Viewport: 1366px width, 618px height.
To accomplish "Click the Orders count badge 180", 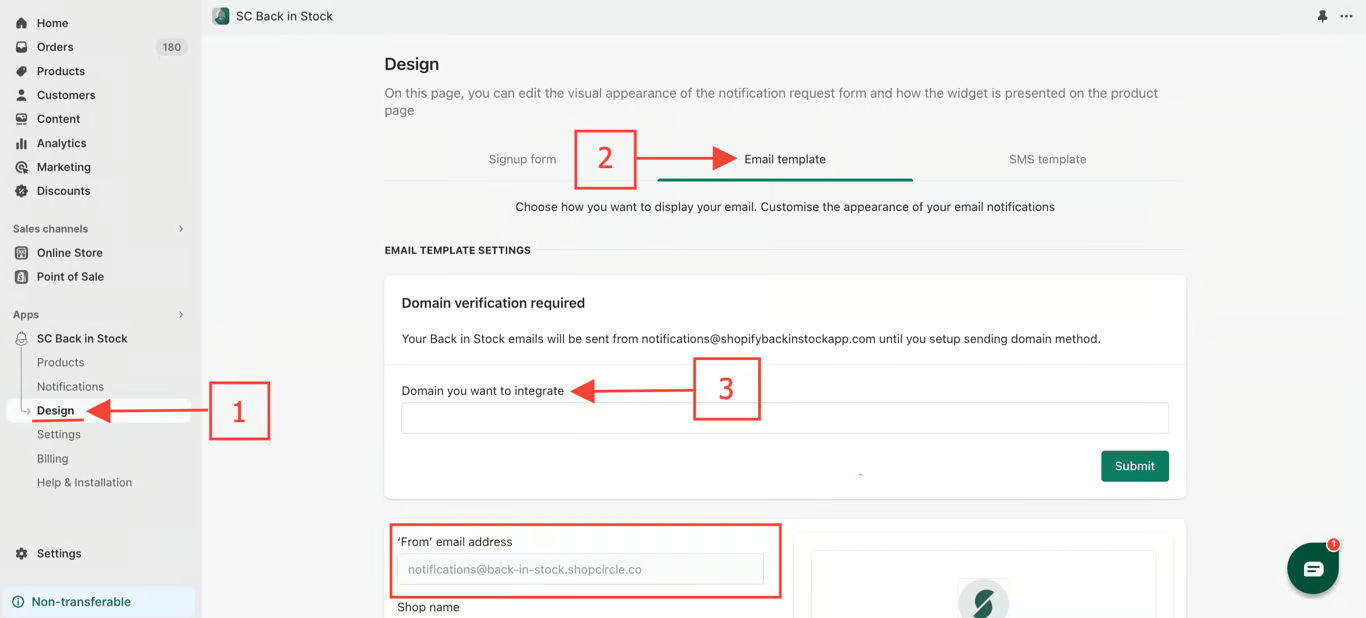I will point(172,47).
